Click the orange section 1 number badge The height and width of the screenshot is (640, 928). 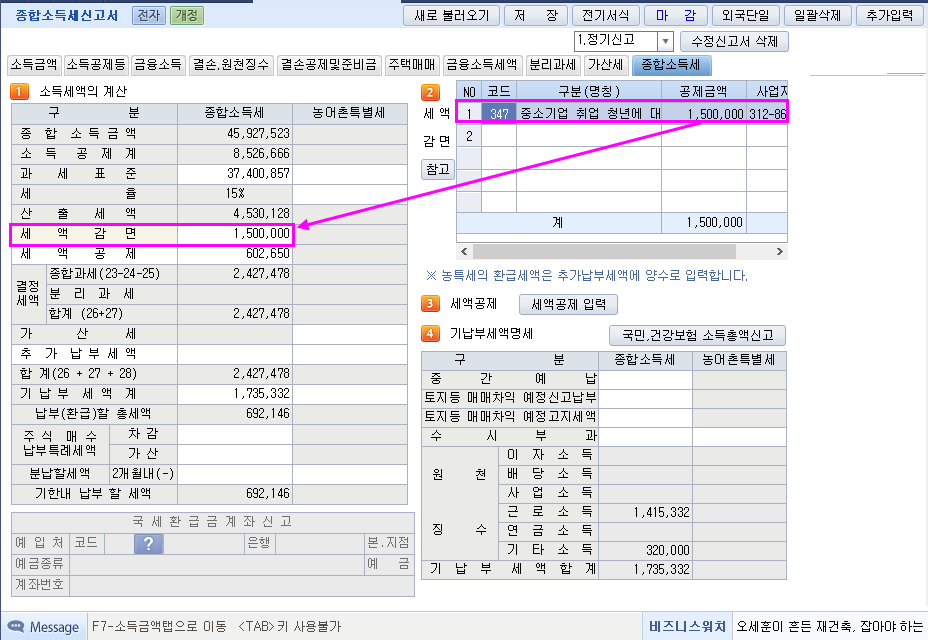point(20,91)
